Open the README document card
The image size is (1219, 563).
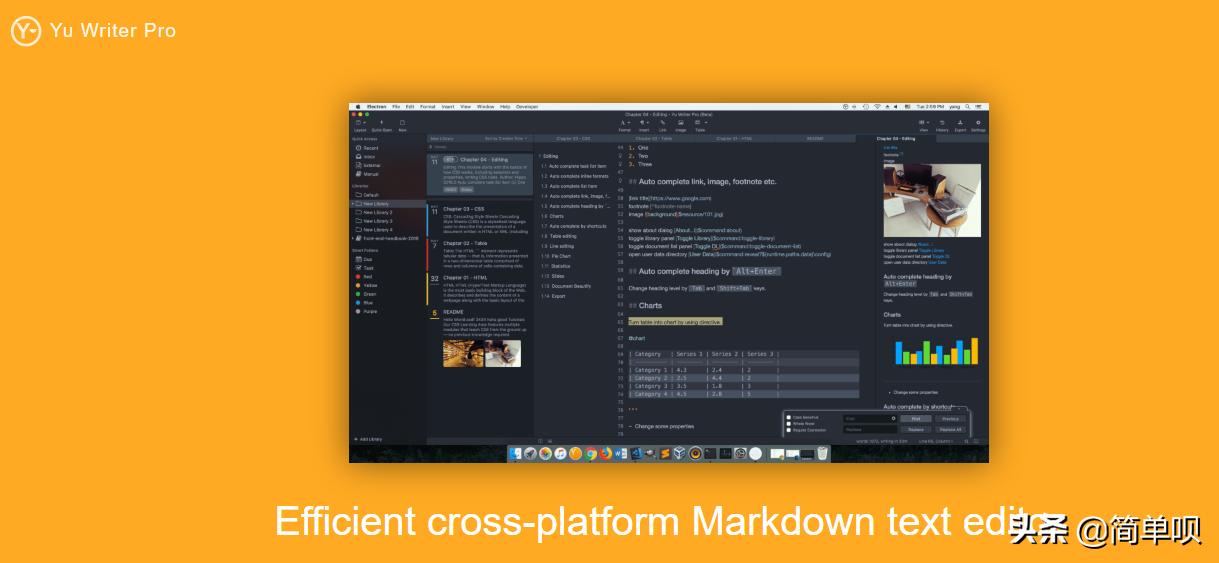(x=480, y=337)
